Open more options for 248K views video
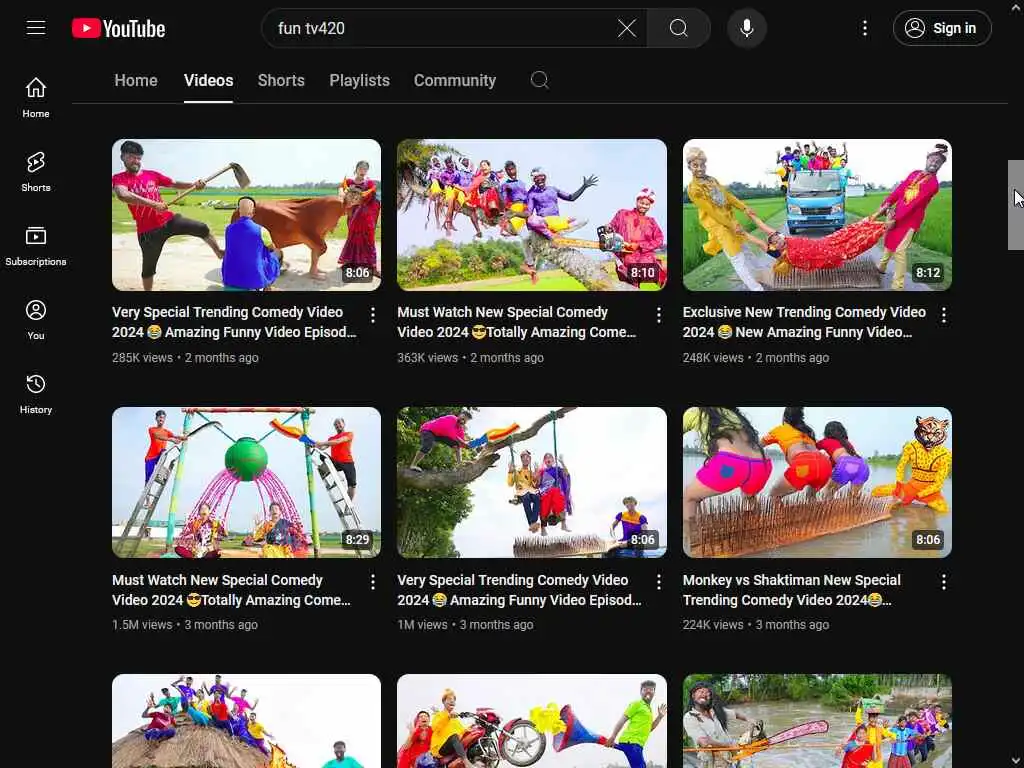Screen dimensions: 1024x768 coord(944,315)
